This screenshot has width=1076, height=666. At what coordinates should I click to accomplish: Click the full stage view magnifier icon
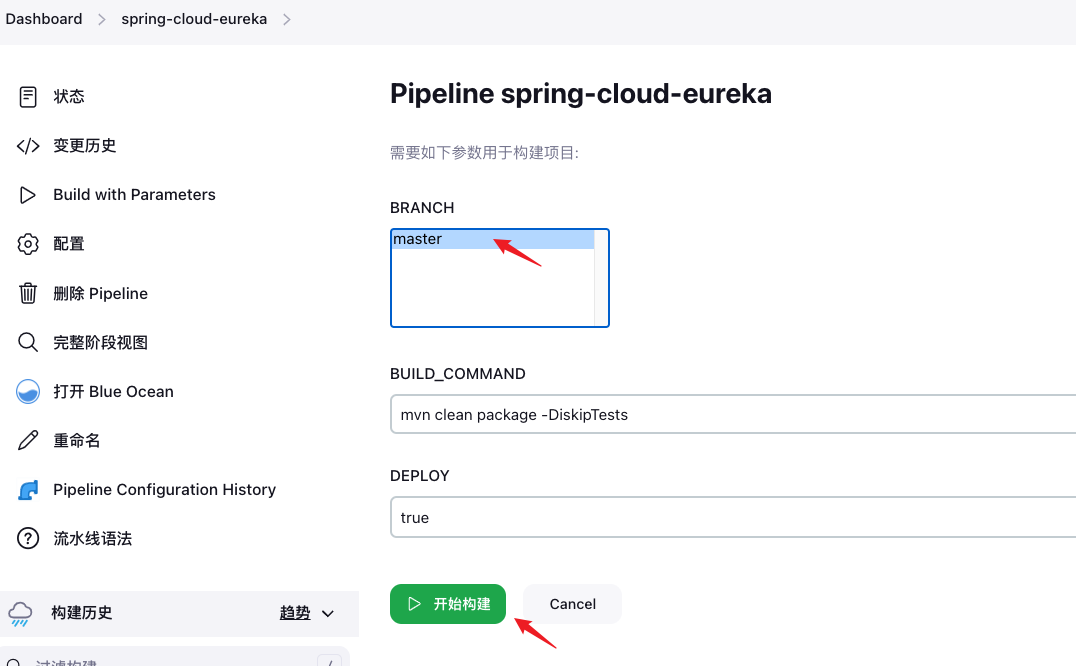[28, 342]
